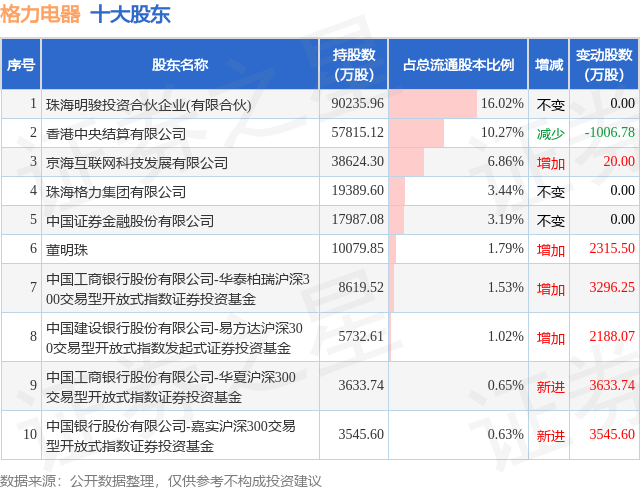640x490 pixels.
Task: Click the 0.63% percentage value
Action: (505, 434)
